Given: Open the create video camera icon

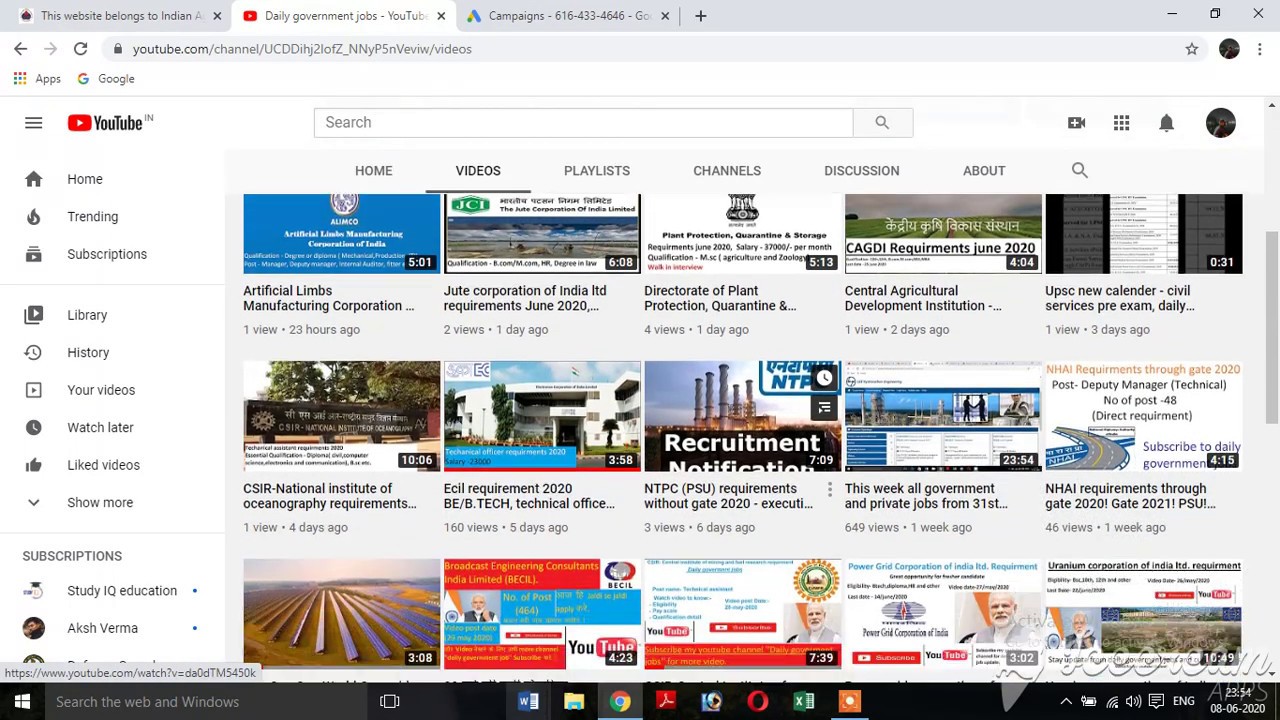Looking at the screenshot, I should 1076,122.
